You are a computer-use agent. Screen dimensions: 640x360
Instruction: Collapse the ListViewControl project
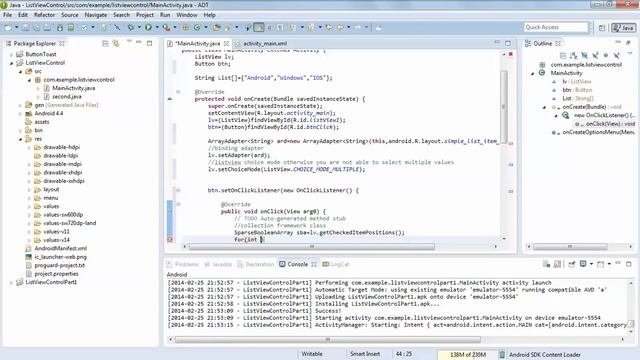click(x=11, y=63)
